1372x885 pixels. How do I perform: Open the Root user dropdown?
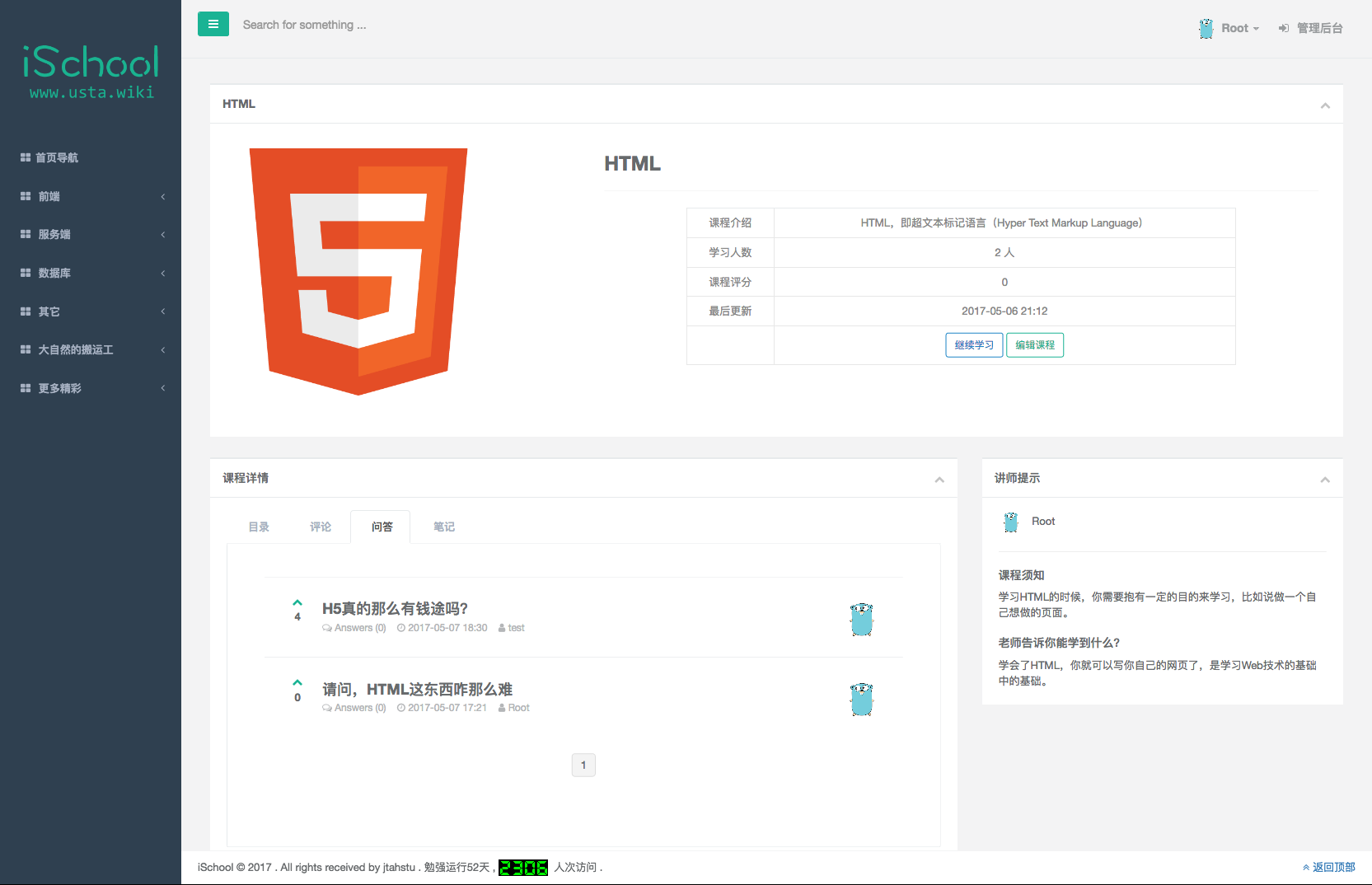click(x=1240, y=28)
